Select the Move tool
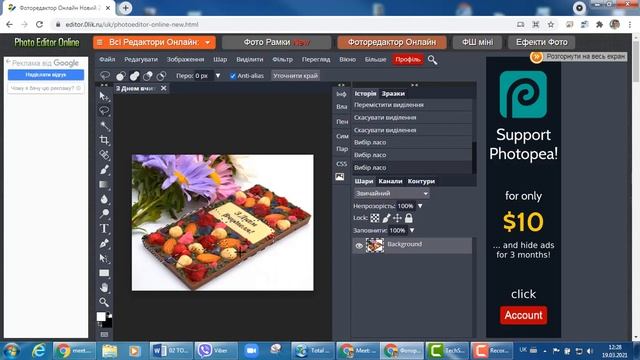640x360 pixels. [104, 96]
